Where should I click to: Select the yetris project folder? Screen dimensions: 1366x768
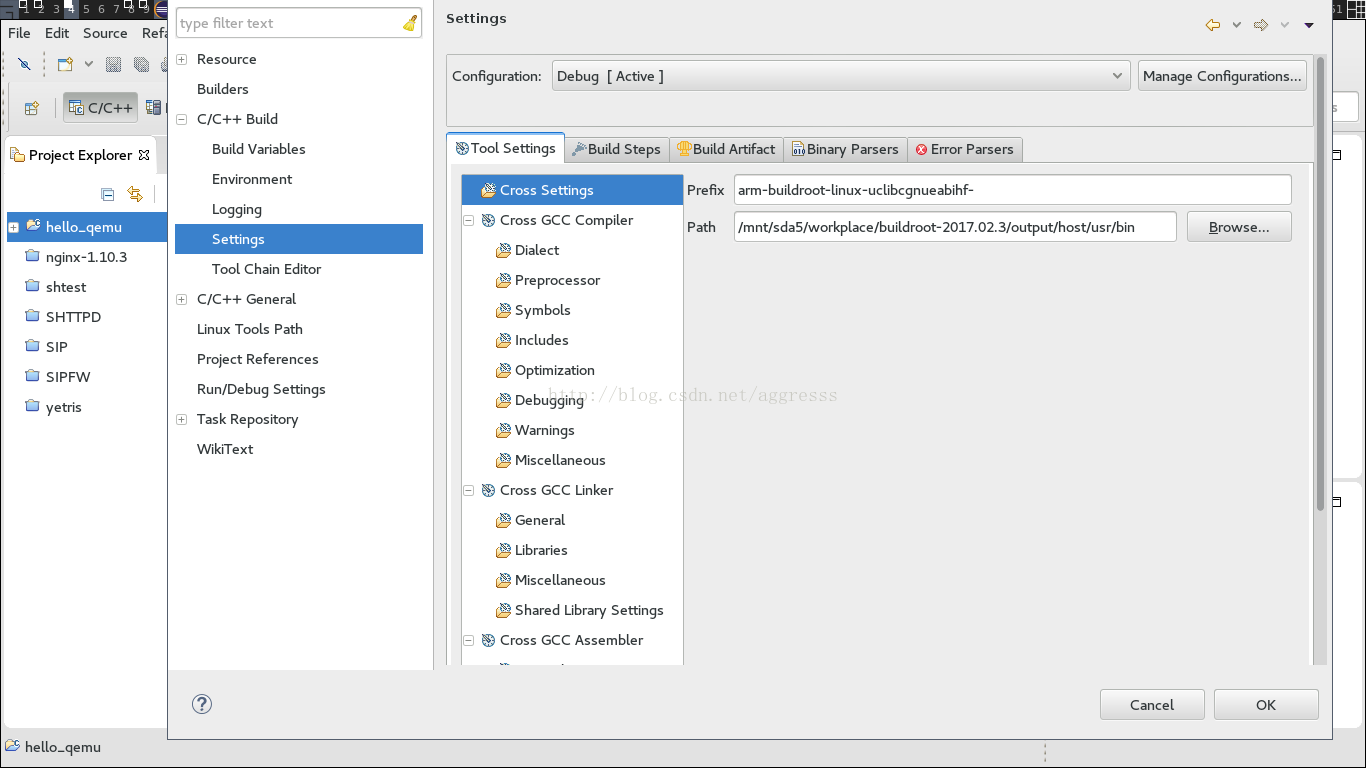(x=64, y=407)
